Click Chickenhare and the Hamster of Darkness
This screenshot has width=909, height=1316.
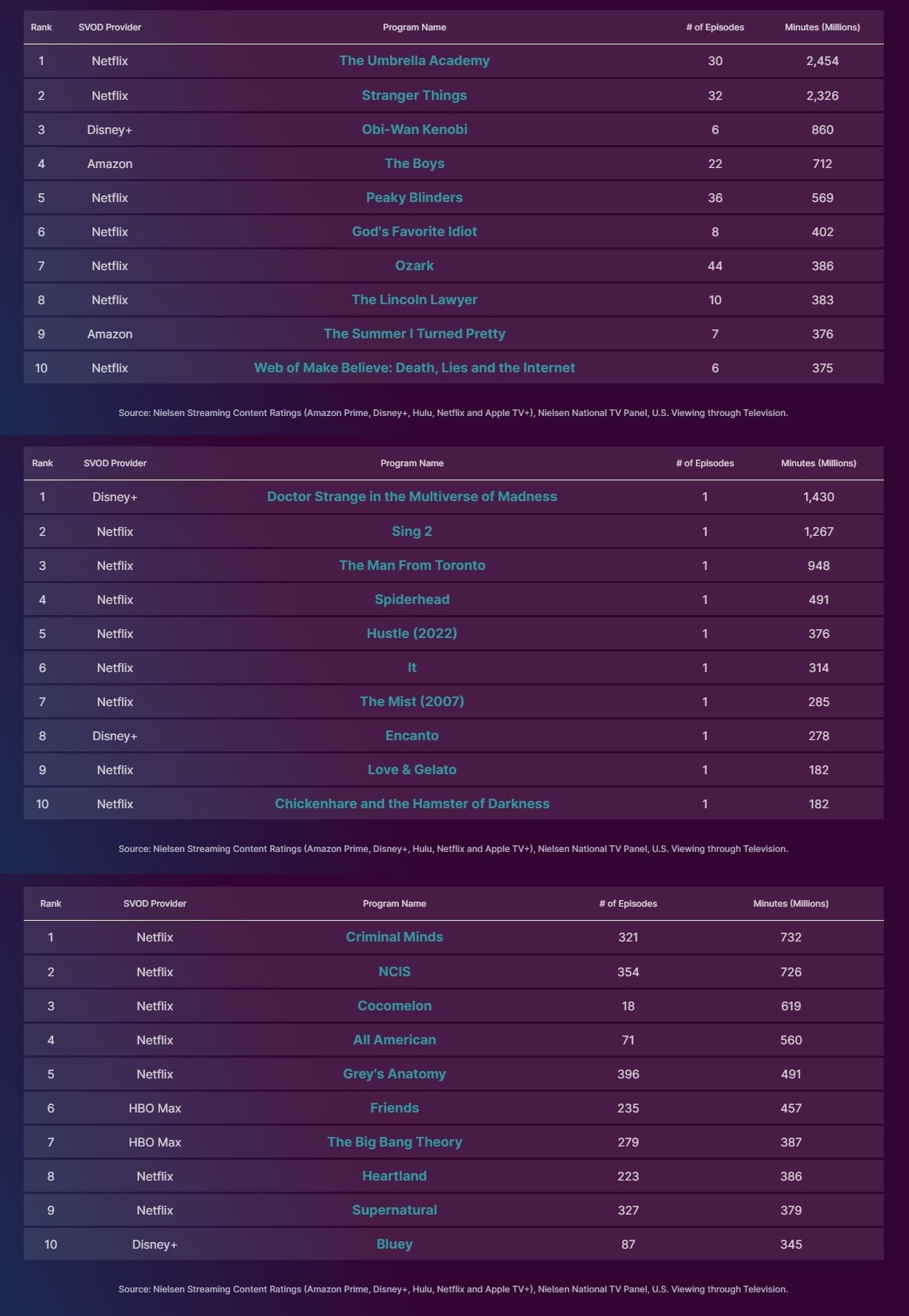[412, 804]
